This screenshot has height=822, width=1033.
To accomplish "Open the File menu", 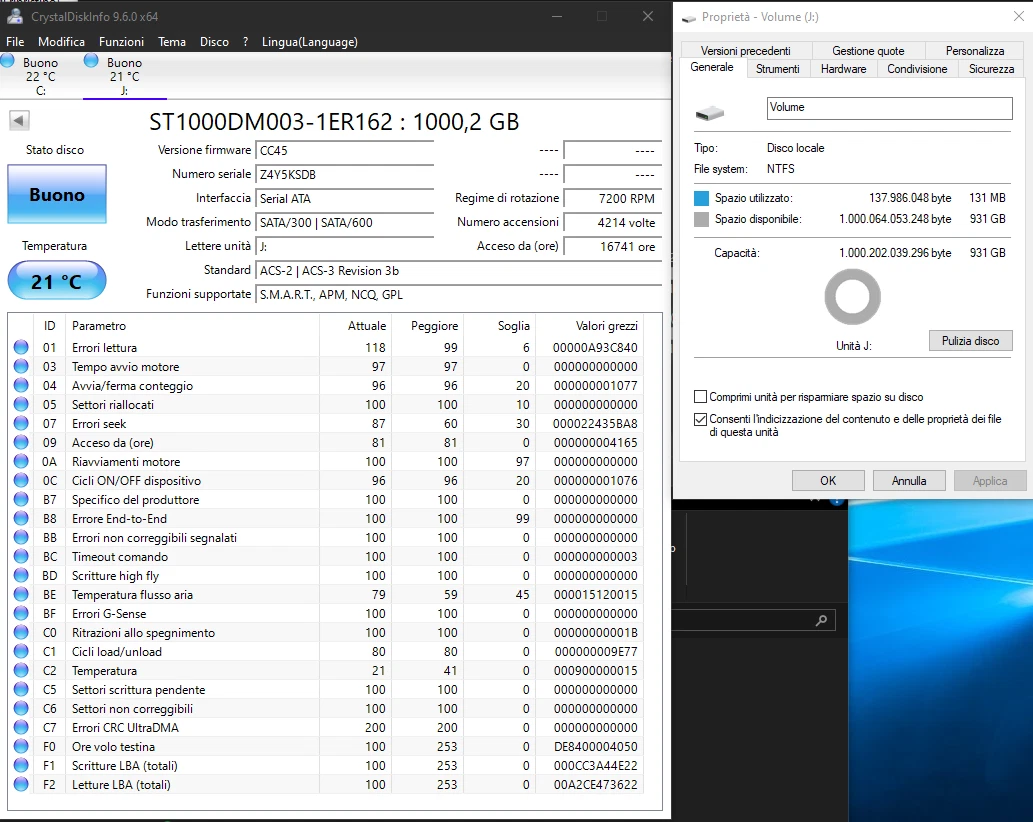I will 15,41.
